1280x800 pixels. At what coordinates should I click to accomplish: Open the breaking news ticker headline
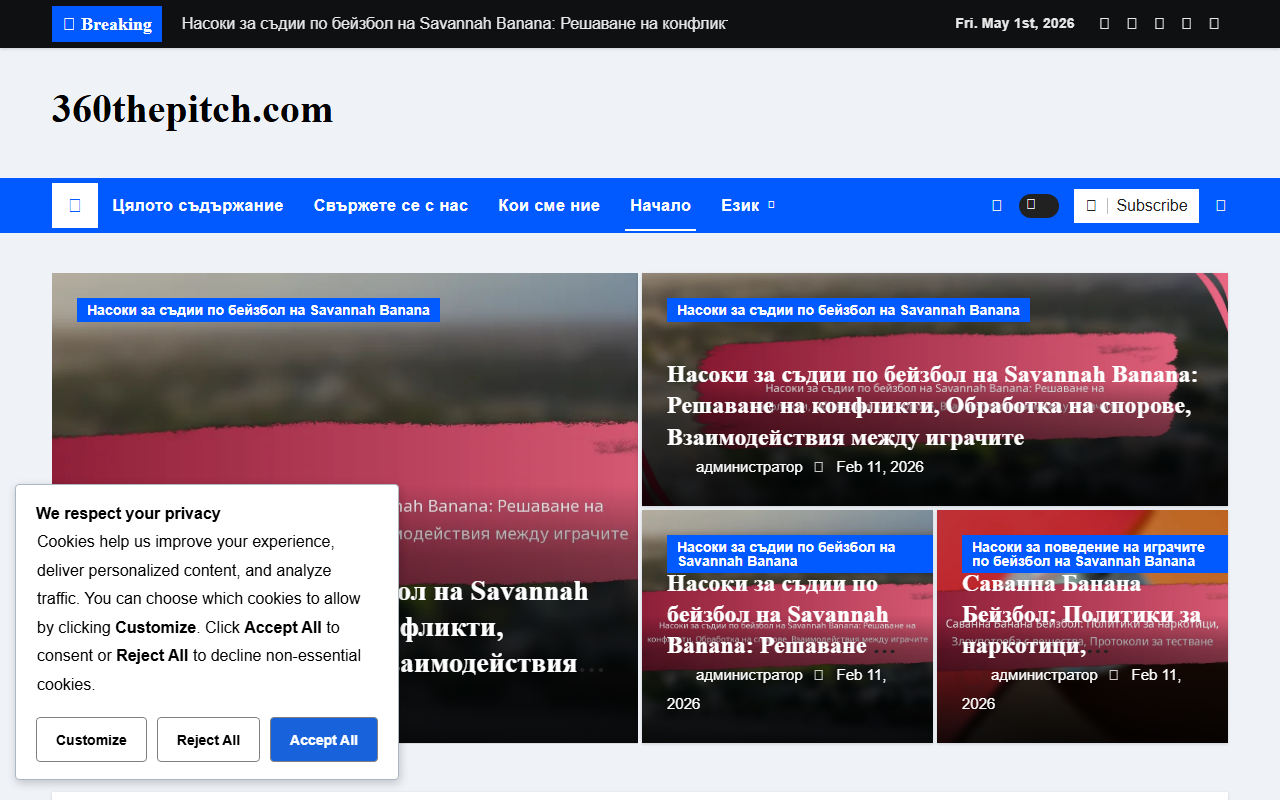[x=454, y=23]
